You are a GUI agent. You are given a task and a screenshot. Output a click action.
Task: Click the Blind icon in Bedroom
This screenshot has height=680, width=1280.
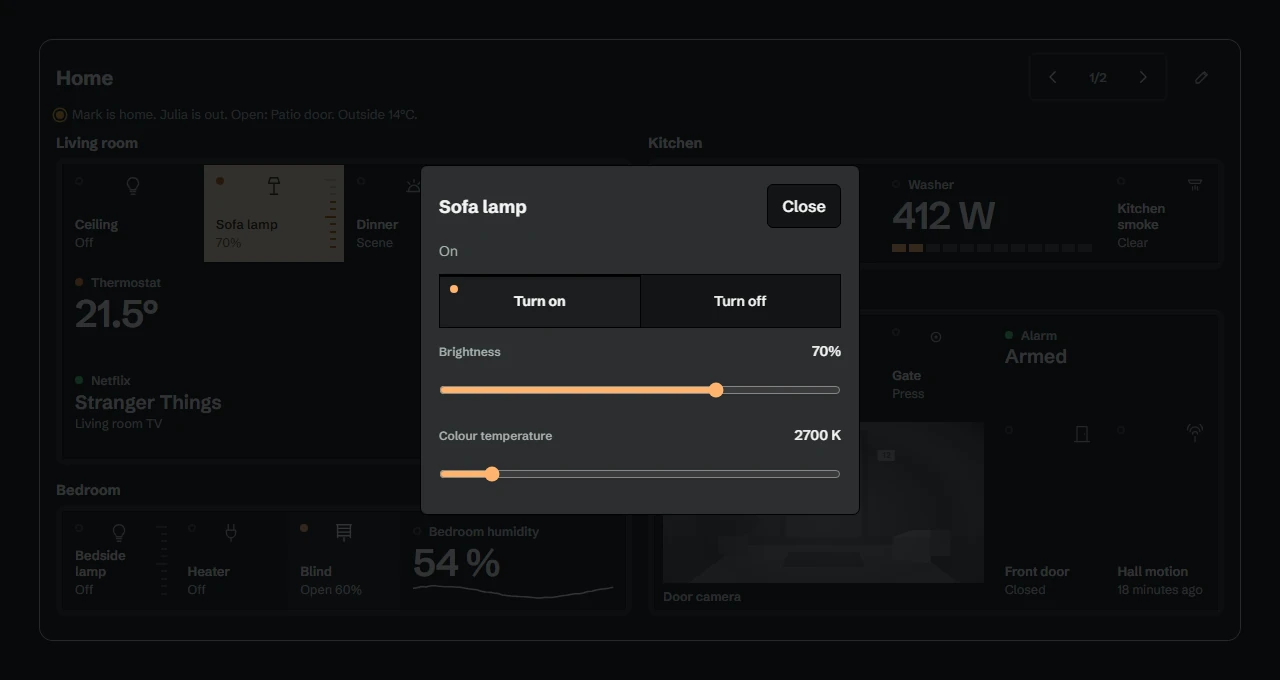344,532
